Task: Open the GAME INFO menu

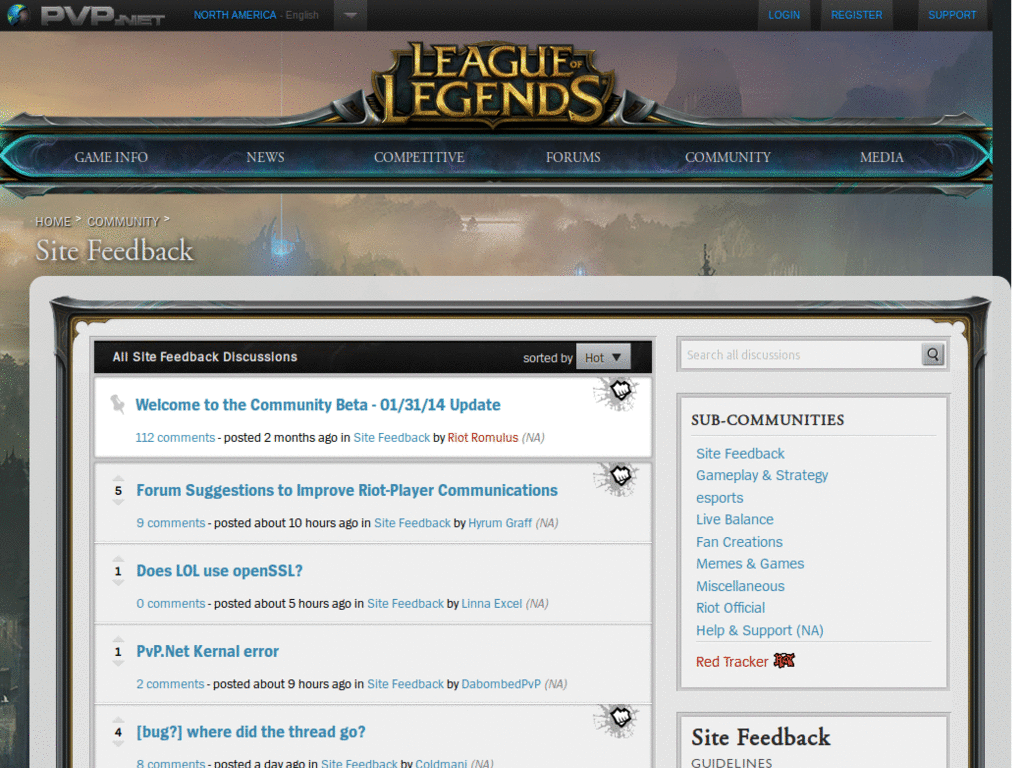Action: (111, 157)
